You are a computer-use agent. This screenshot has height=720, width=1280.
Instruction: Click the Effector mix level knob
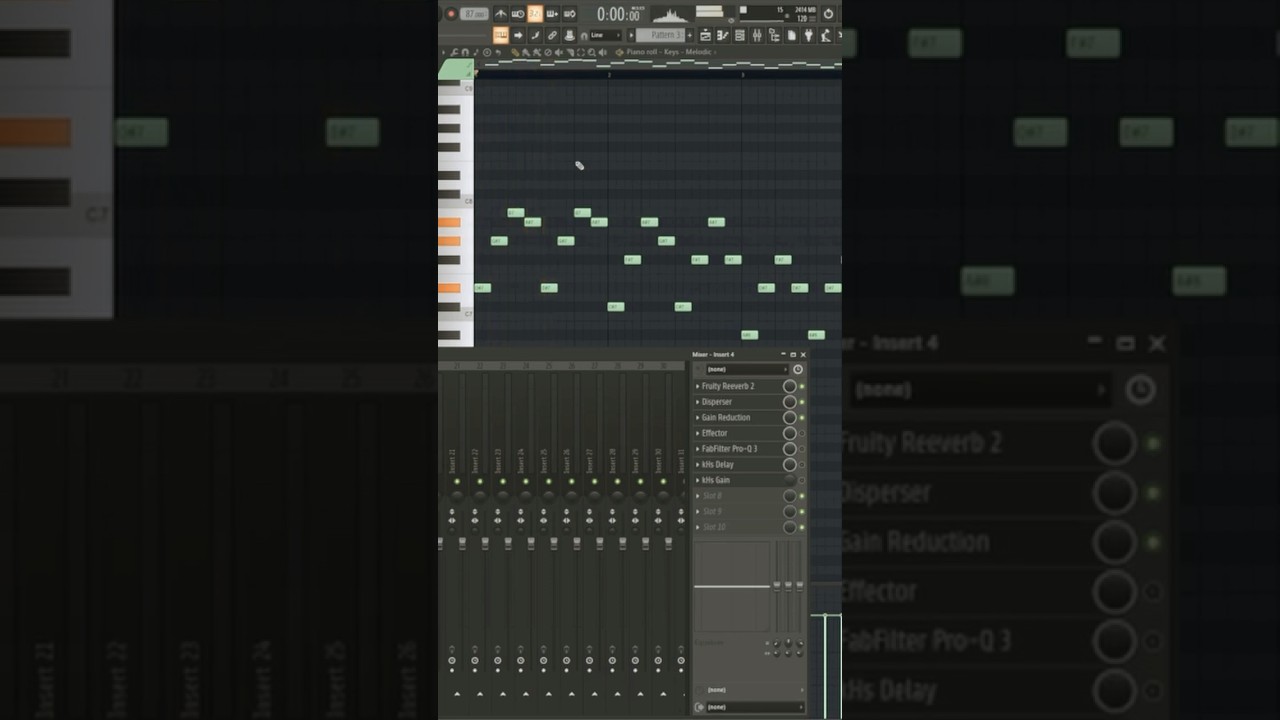[x=789, y=433]
